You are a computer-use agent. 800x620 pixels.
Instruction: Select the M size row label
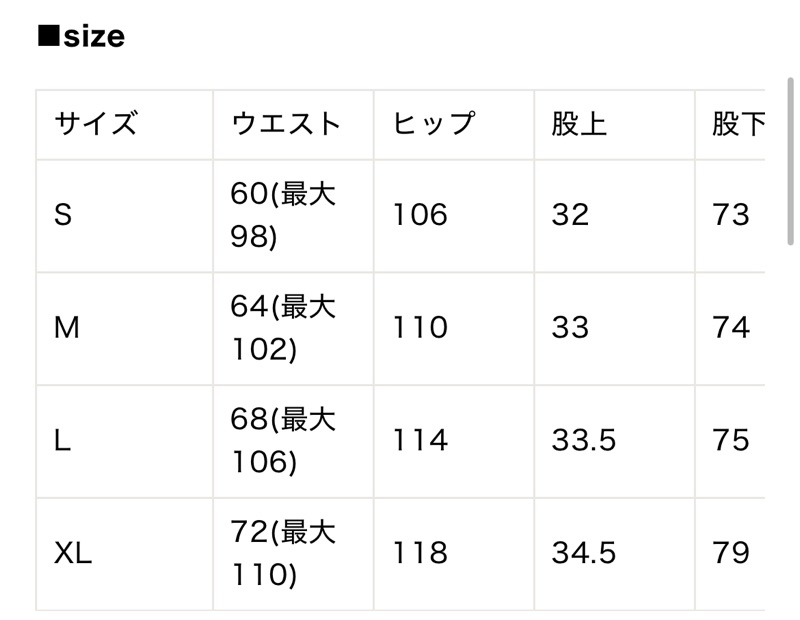(x=67, y=328)
